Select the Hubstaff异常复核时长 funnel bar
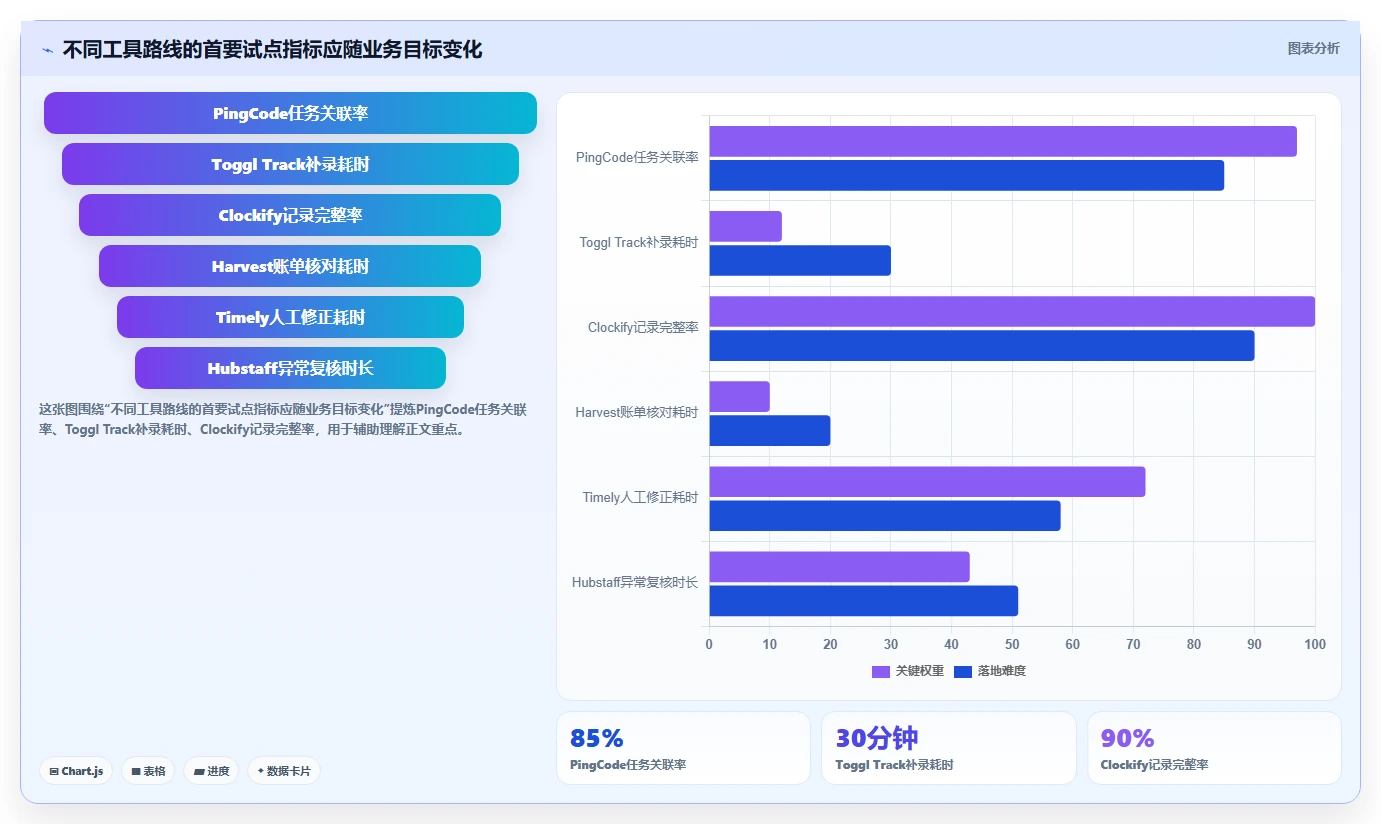This screenshot has height=824, width=1381. tap(290, 368)
